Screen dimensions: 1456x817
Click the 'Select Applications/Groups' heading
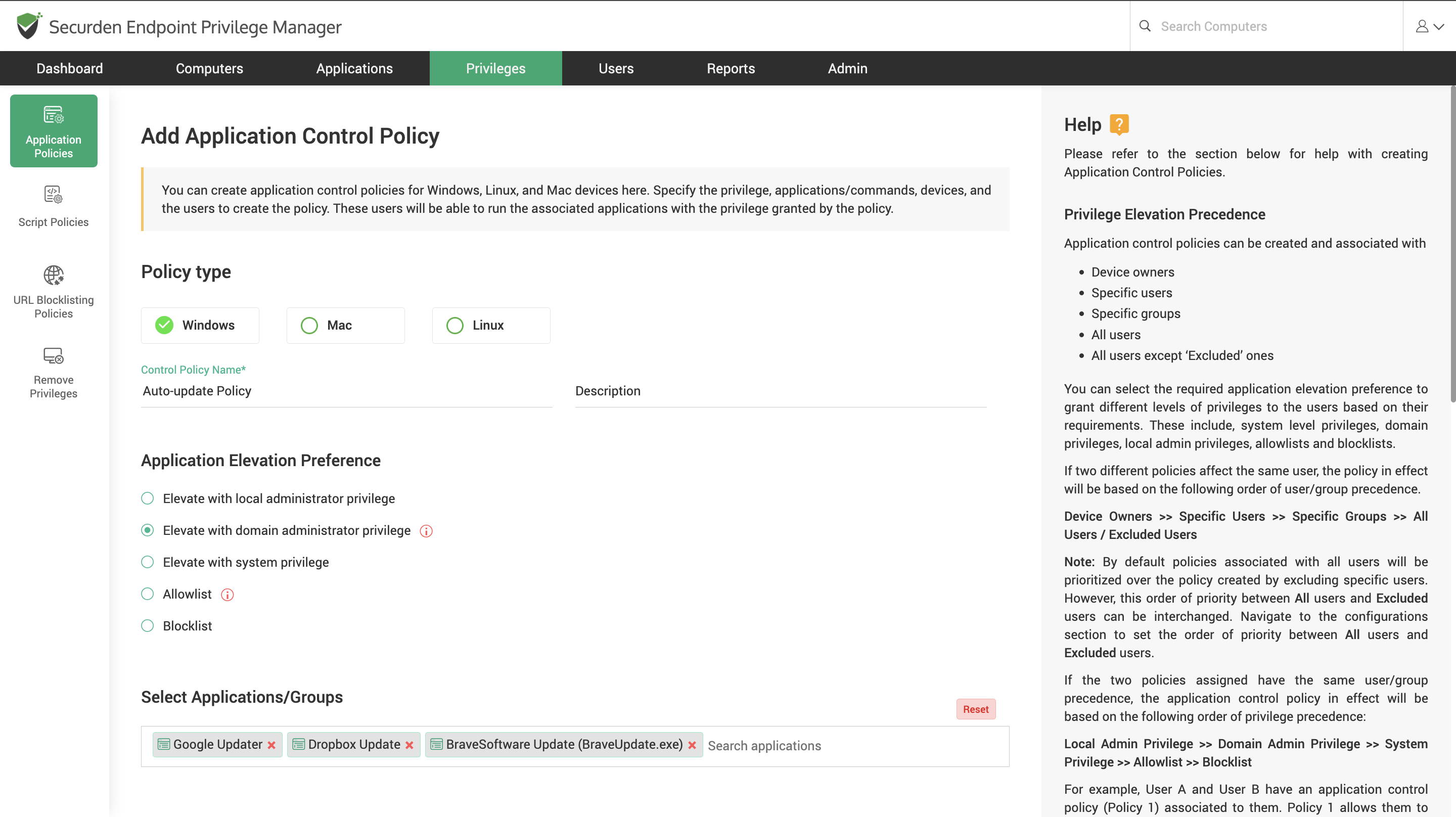pyautogui.click(x=242, y=697)
